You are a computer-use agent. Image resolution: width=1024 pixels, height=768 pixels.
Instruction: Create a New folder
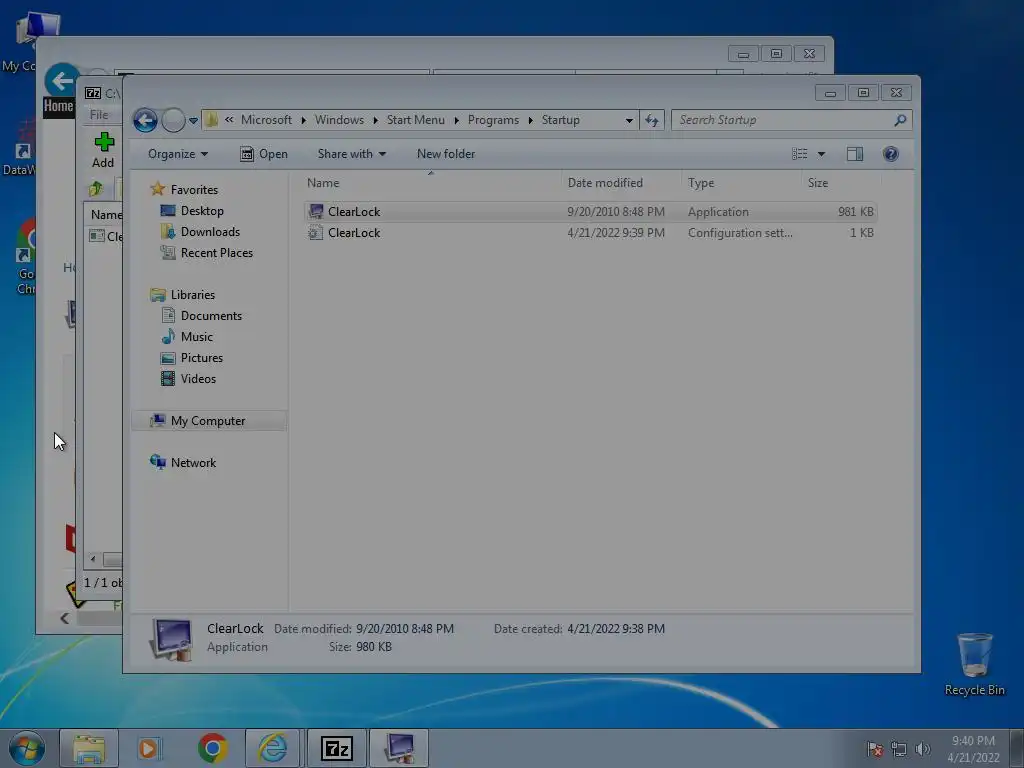tap(446, 154)
